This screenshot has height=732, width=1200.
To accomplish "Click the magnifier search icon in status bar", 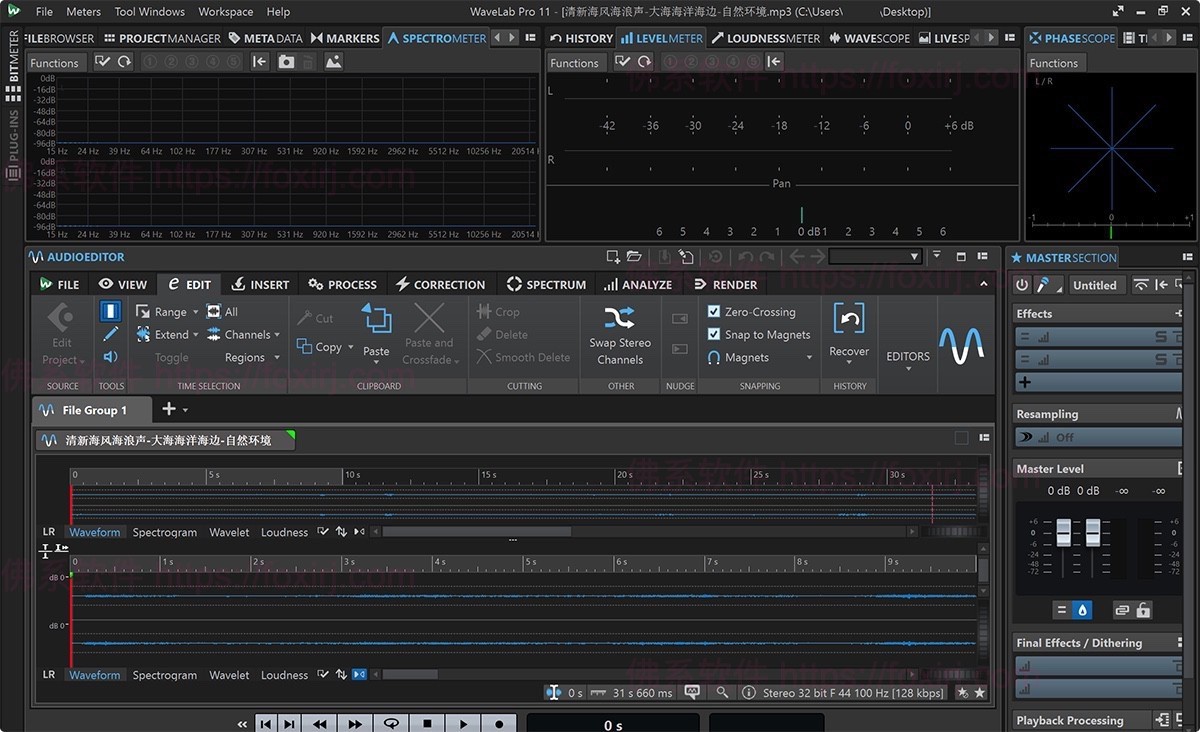I will (722, 692).
